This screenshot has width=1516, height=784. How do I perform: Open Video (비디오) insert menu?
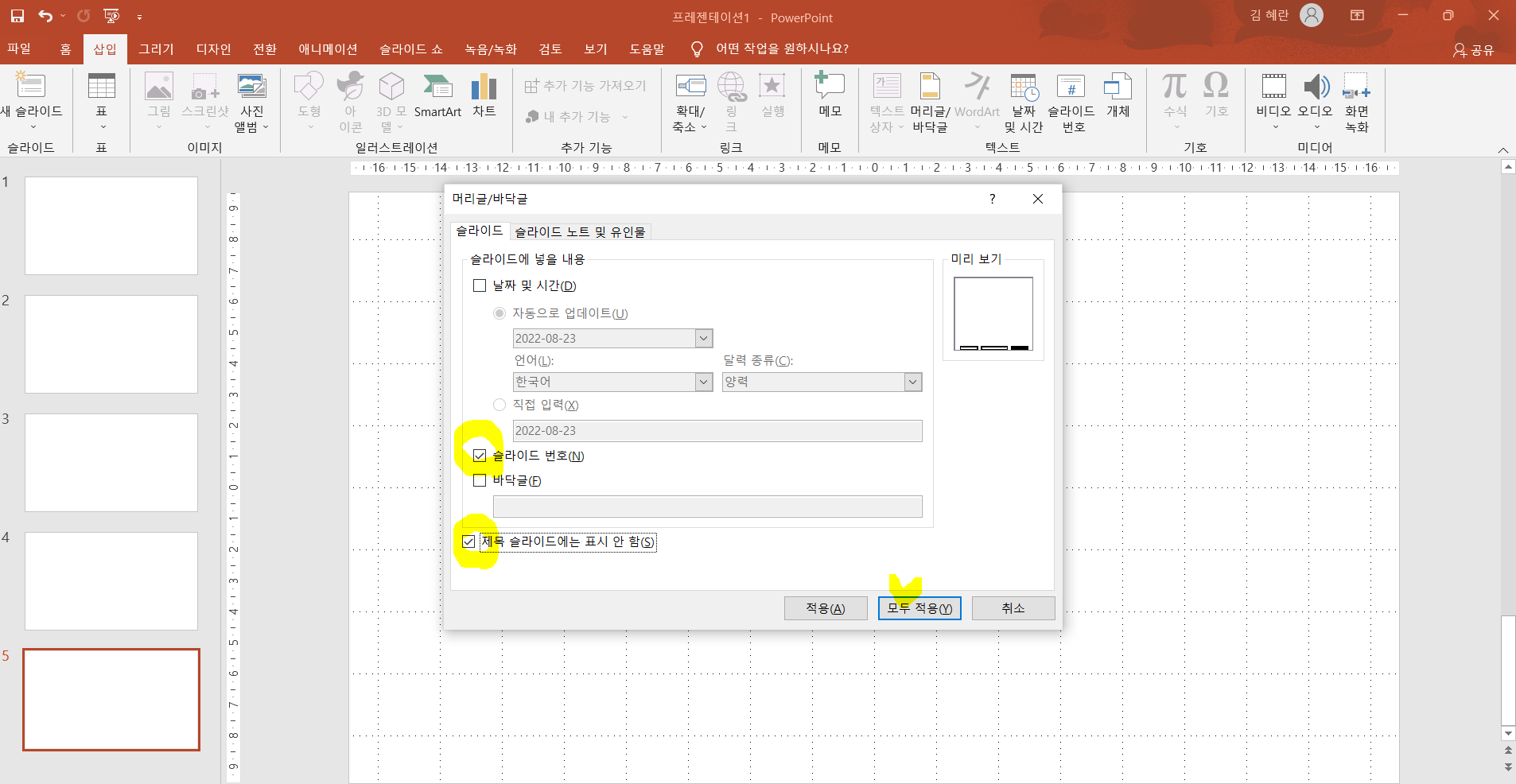tap(1273, 102)
